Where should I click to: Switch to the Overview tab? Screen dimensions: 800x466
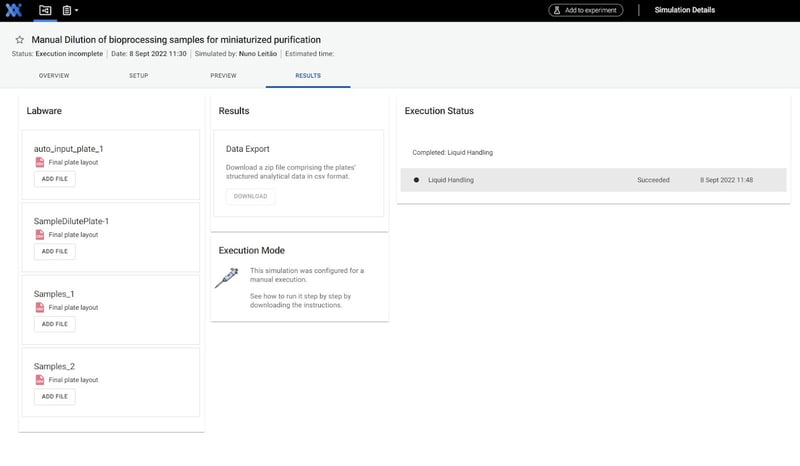(53, 75)
